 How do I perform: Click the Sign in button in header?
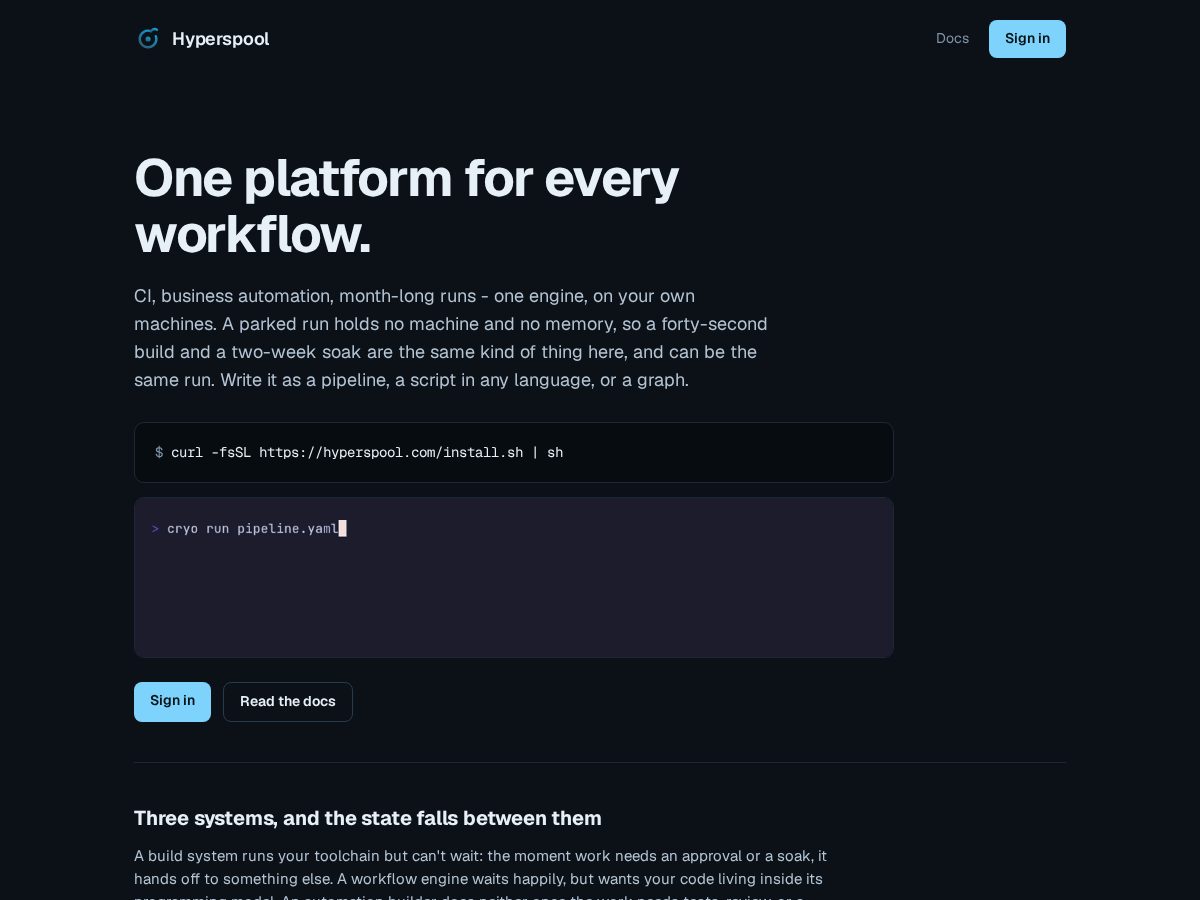coord(1027,39)
